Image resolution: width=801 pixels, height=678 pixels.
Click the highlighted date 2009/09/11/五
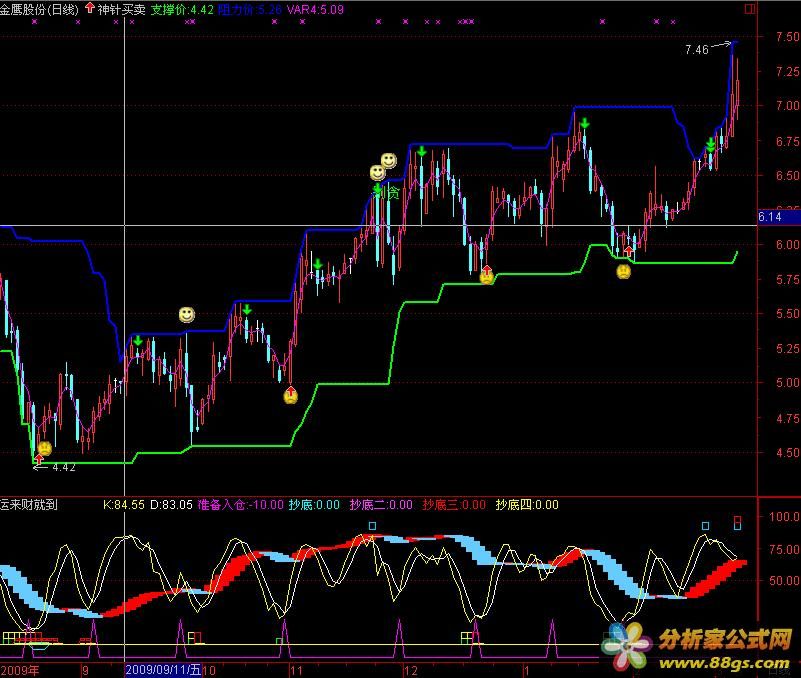click(163, 670)
